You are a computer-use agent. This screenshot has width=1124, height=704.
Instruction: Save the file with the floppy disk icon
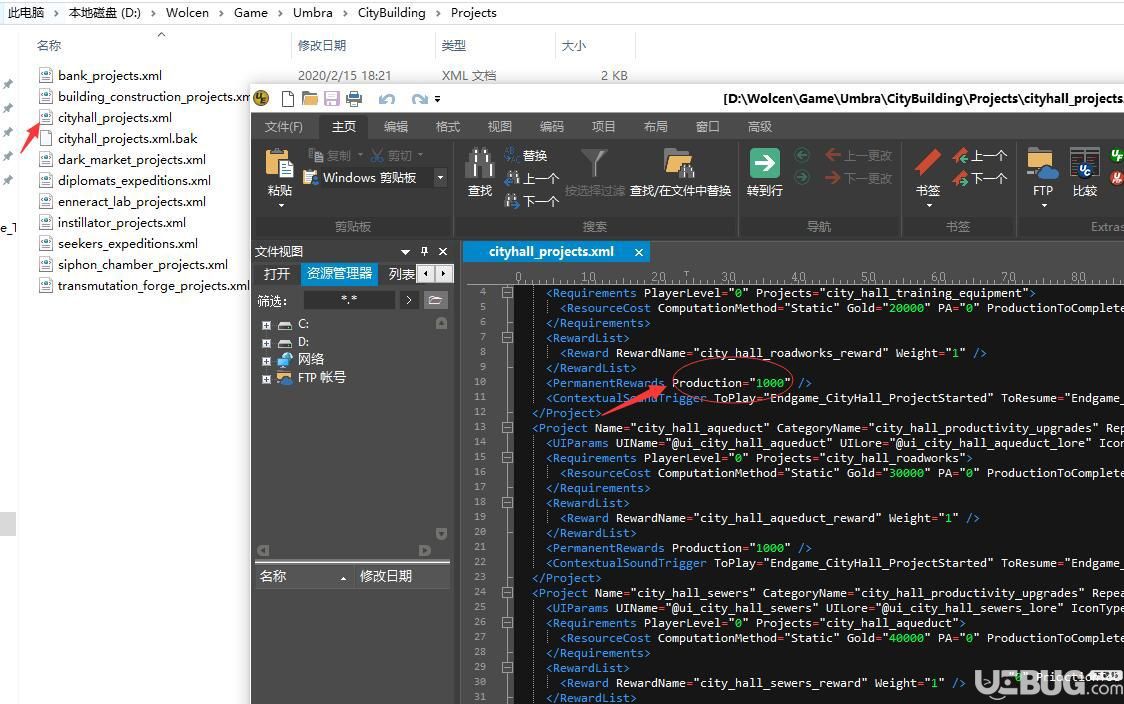click(x=332, y=98)
